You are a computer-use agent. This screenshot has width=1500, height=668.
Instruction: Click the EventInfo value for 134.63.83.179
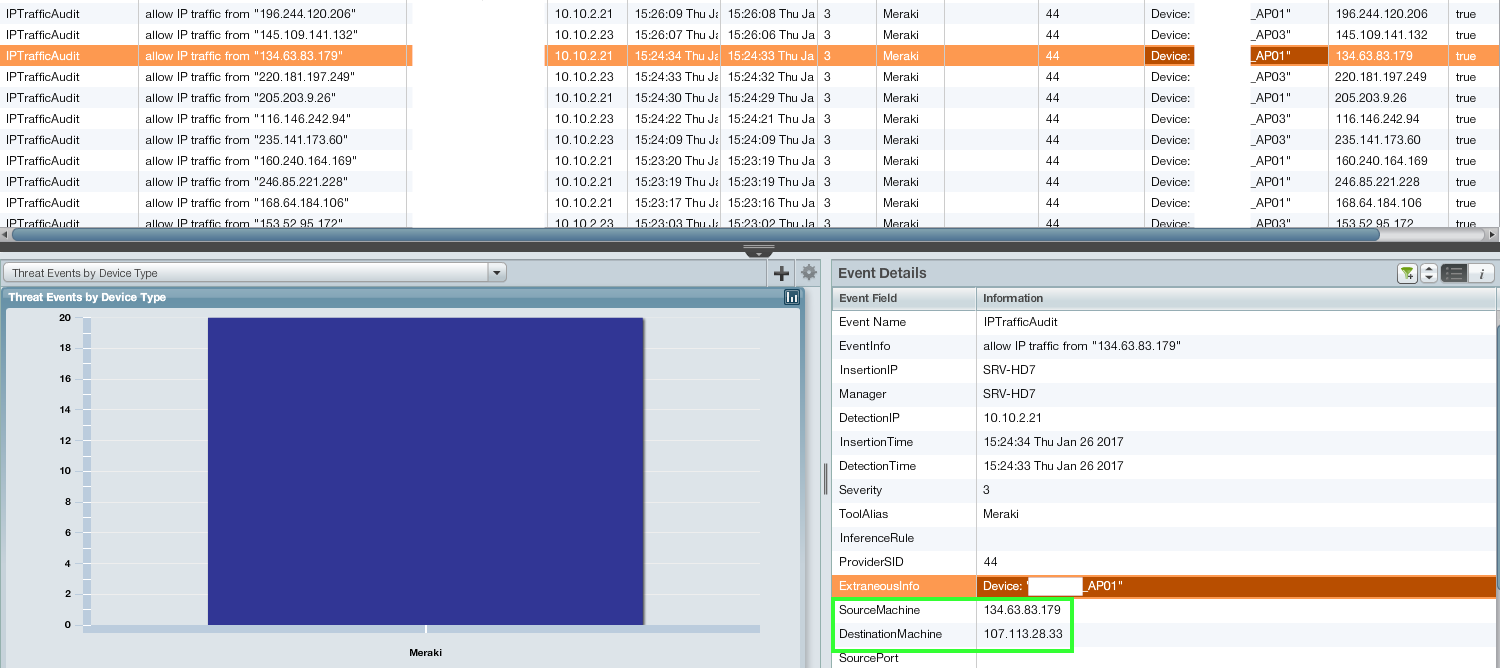[x=1082, y=346]
